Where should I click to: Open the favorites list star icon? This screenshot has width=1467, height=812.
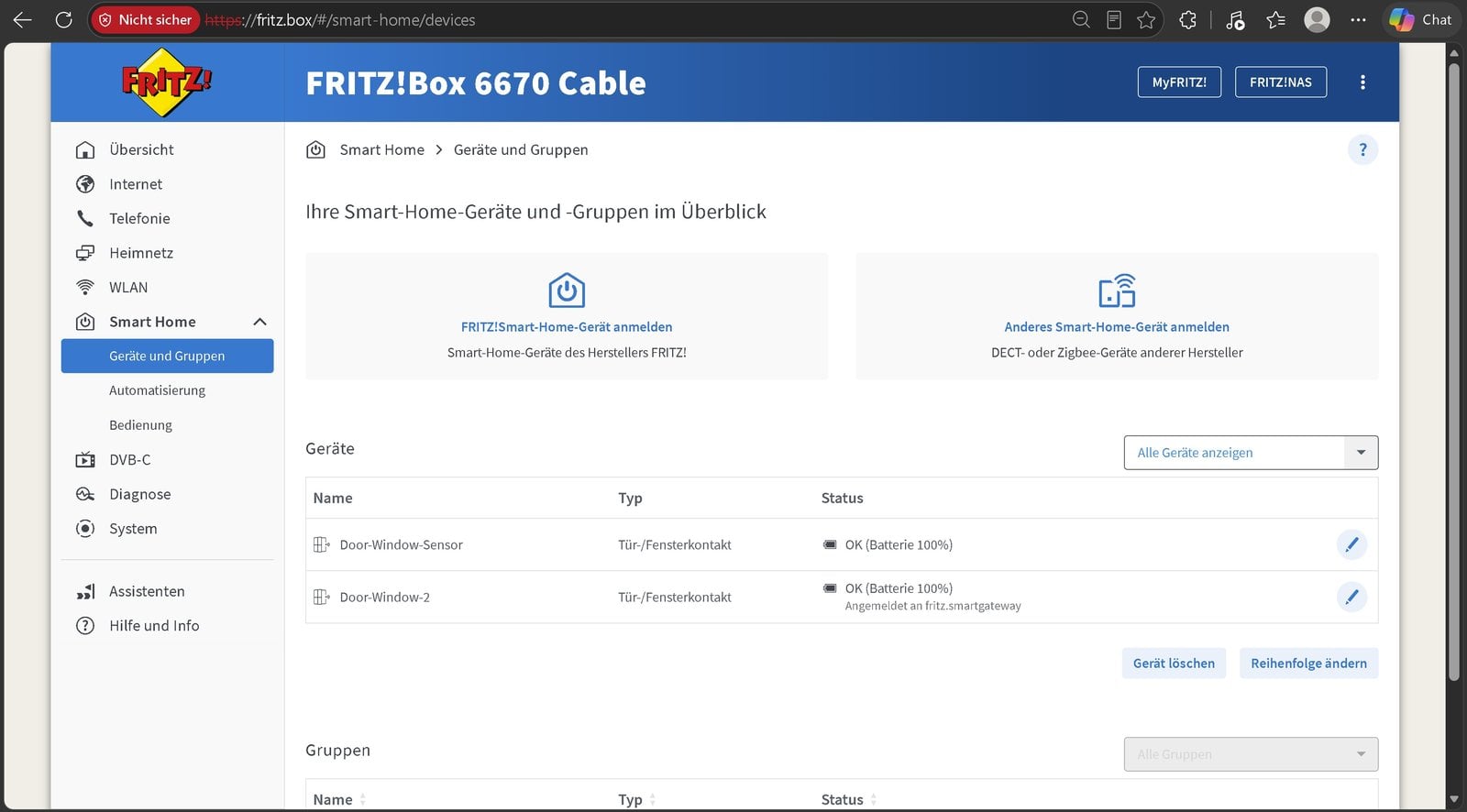click(1275, 19)
